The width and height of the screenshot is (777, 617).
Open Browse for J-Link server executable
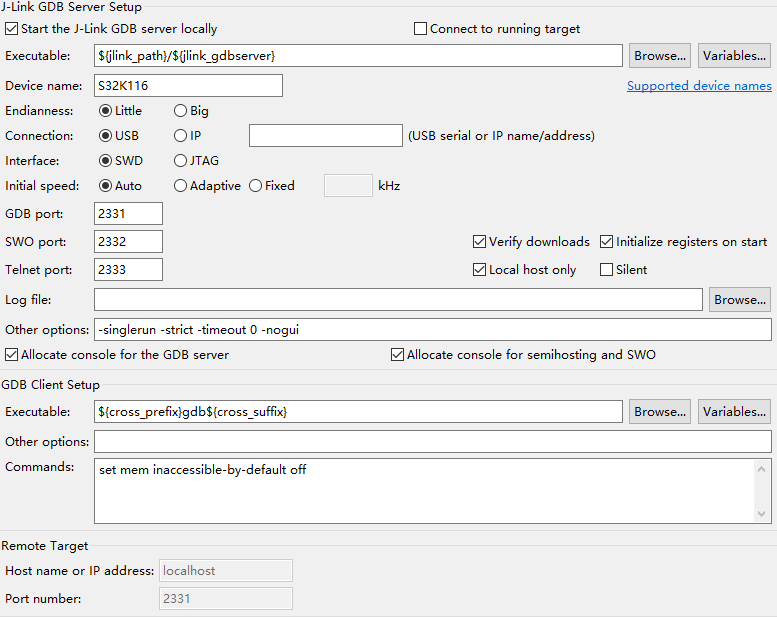[x=660, y=56]
